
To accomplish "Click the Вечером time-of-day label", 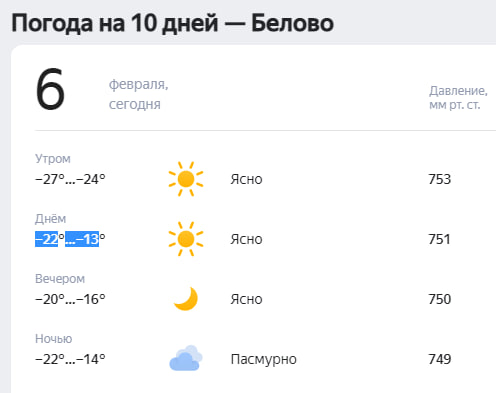I will click(60, 279).
